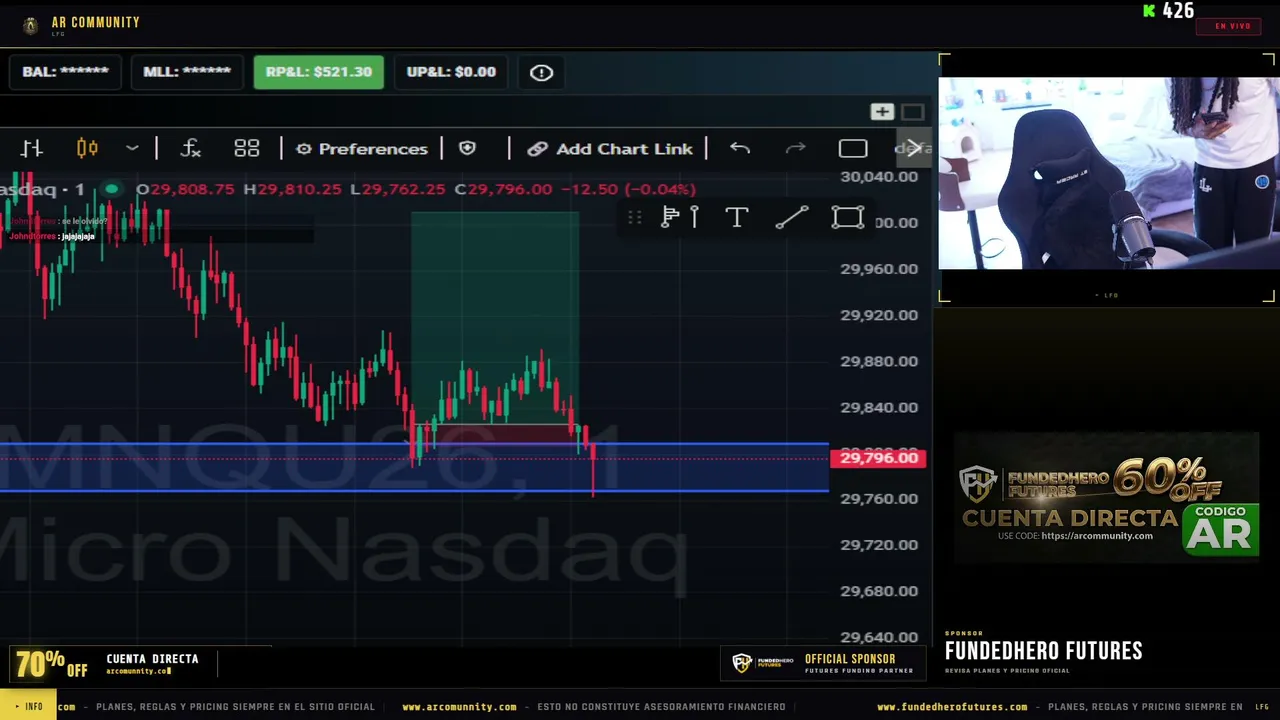Click the 29,880.00 price axis label
The width and height of the screenshot is (1280, 720).
point(879,361)
